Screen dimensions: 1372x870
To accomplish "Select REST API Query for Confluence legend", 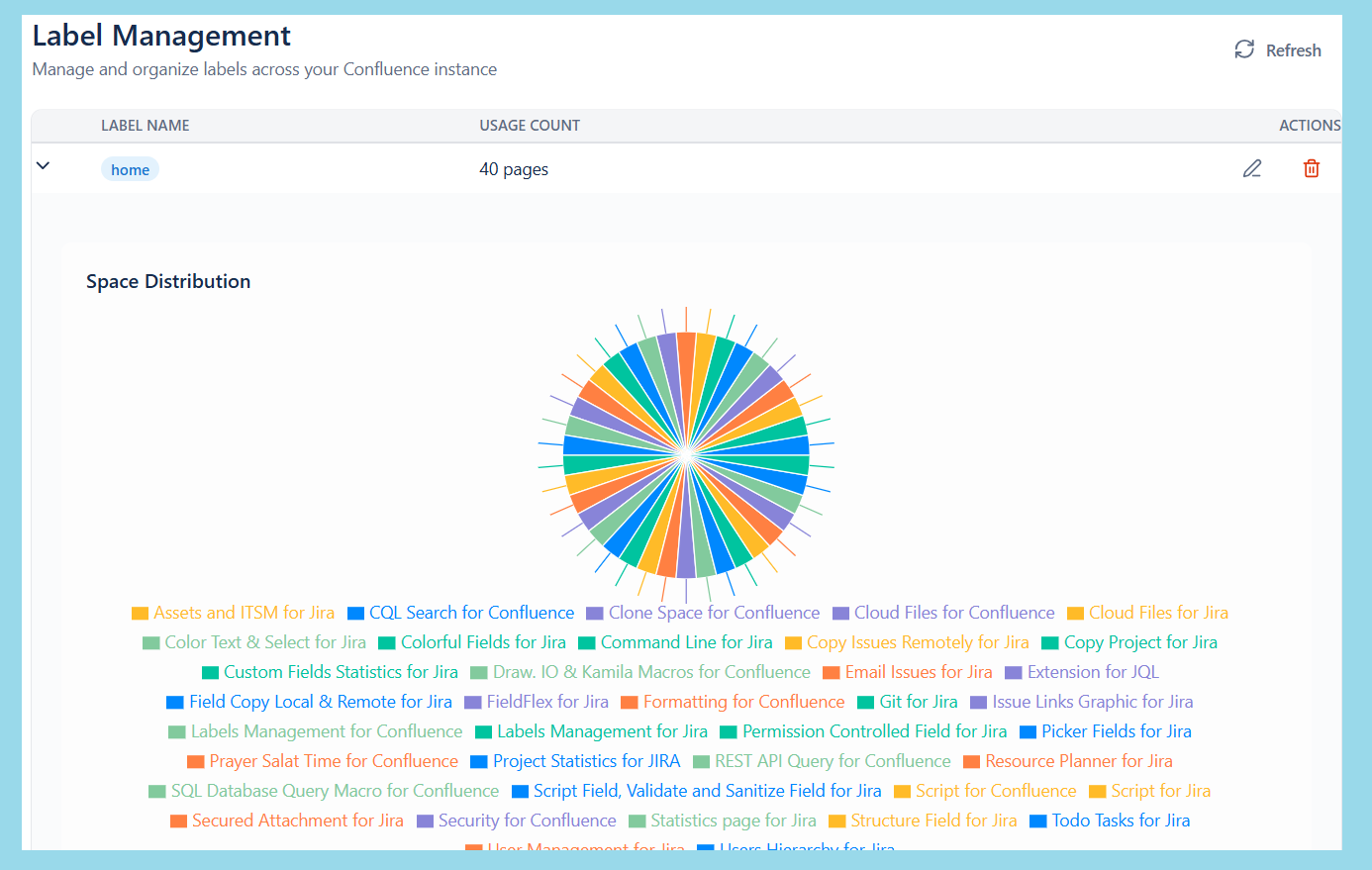I will [x=823, y=761].
